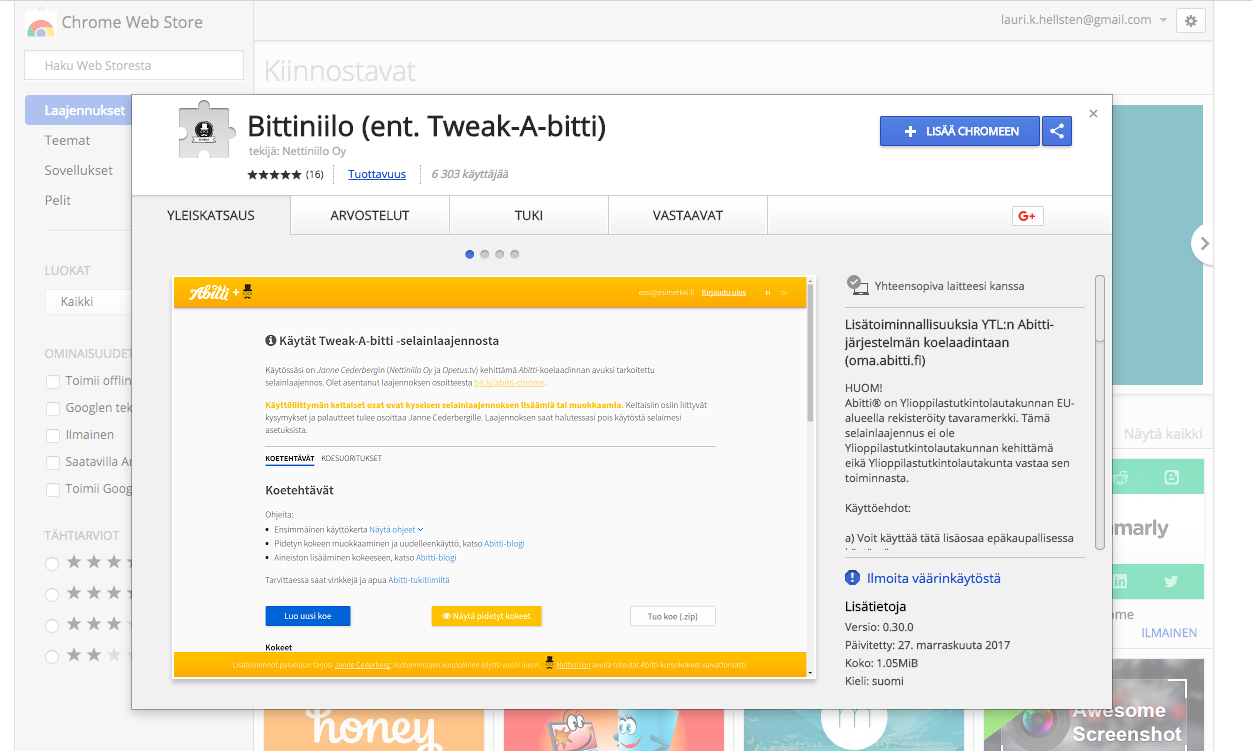The width and height of the screenshot is (1252, 751).
Task: Select the three-star rating filter
Action: 52,625
